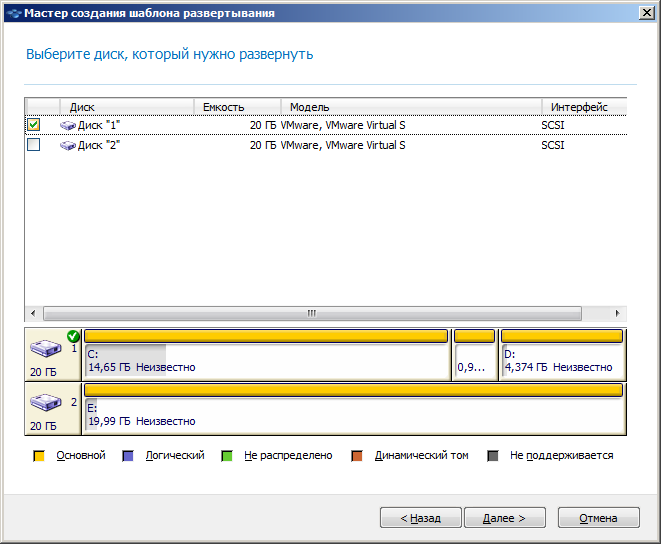Sort by the Диск column header
Screen dimensions: 661x544
pos(127,107)
